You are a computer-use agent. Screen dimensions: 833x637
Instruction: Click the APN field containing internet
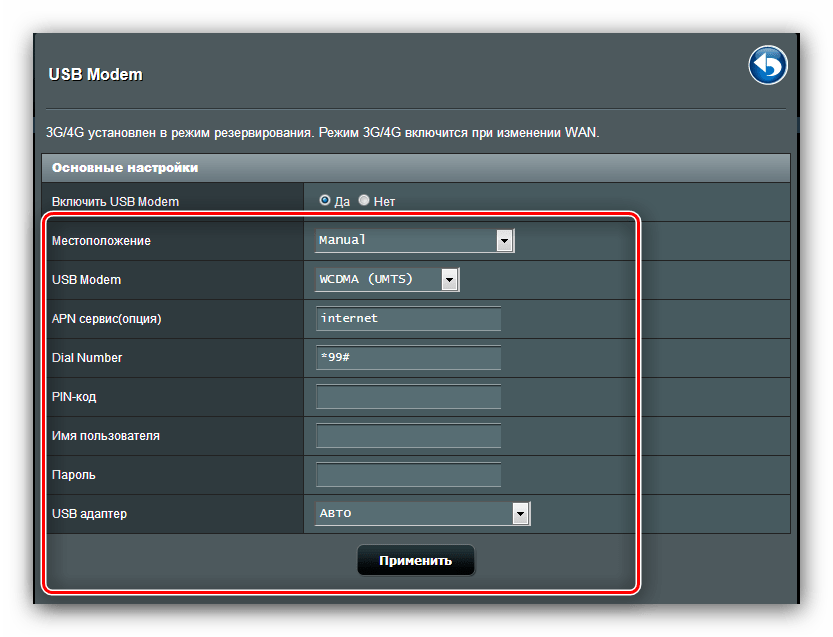pos(408,318)
